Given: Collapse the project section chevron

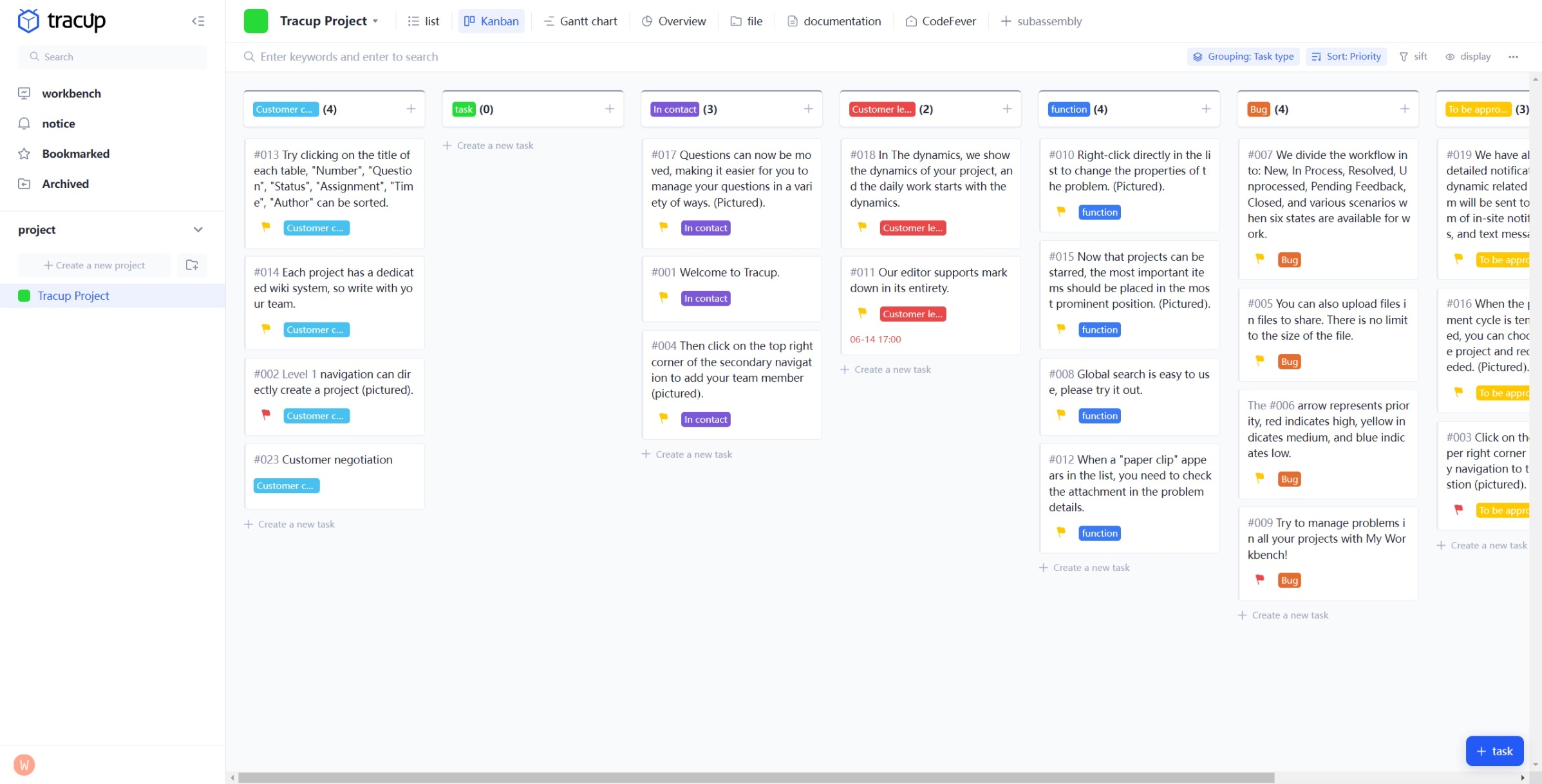Looking at the screenshot, I should (x=198, y=230).
